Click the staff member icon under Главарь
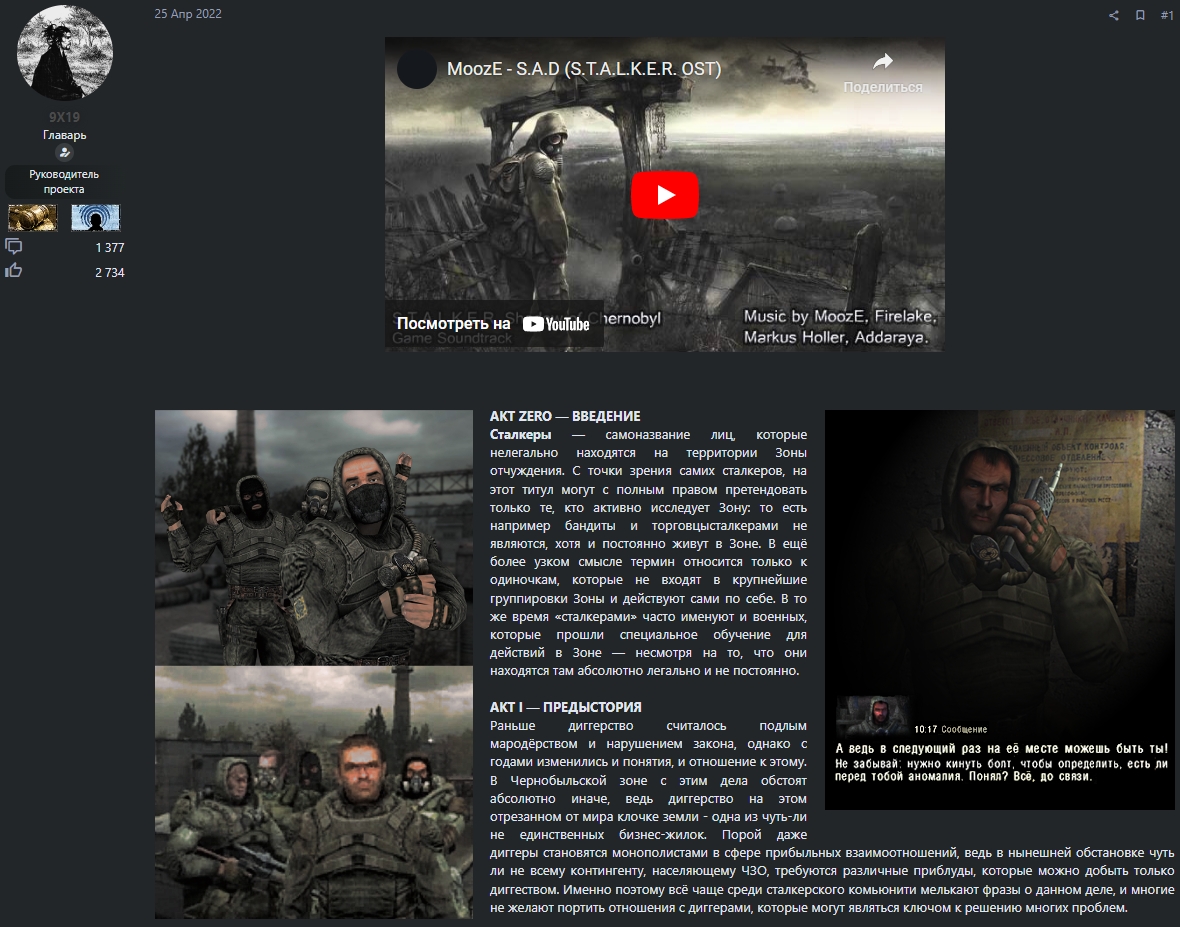 pyautogui.click(x=64, y=153)
